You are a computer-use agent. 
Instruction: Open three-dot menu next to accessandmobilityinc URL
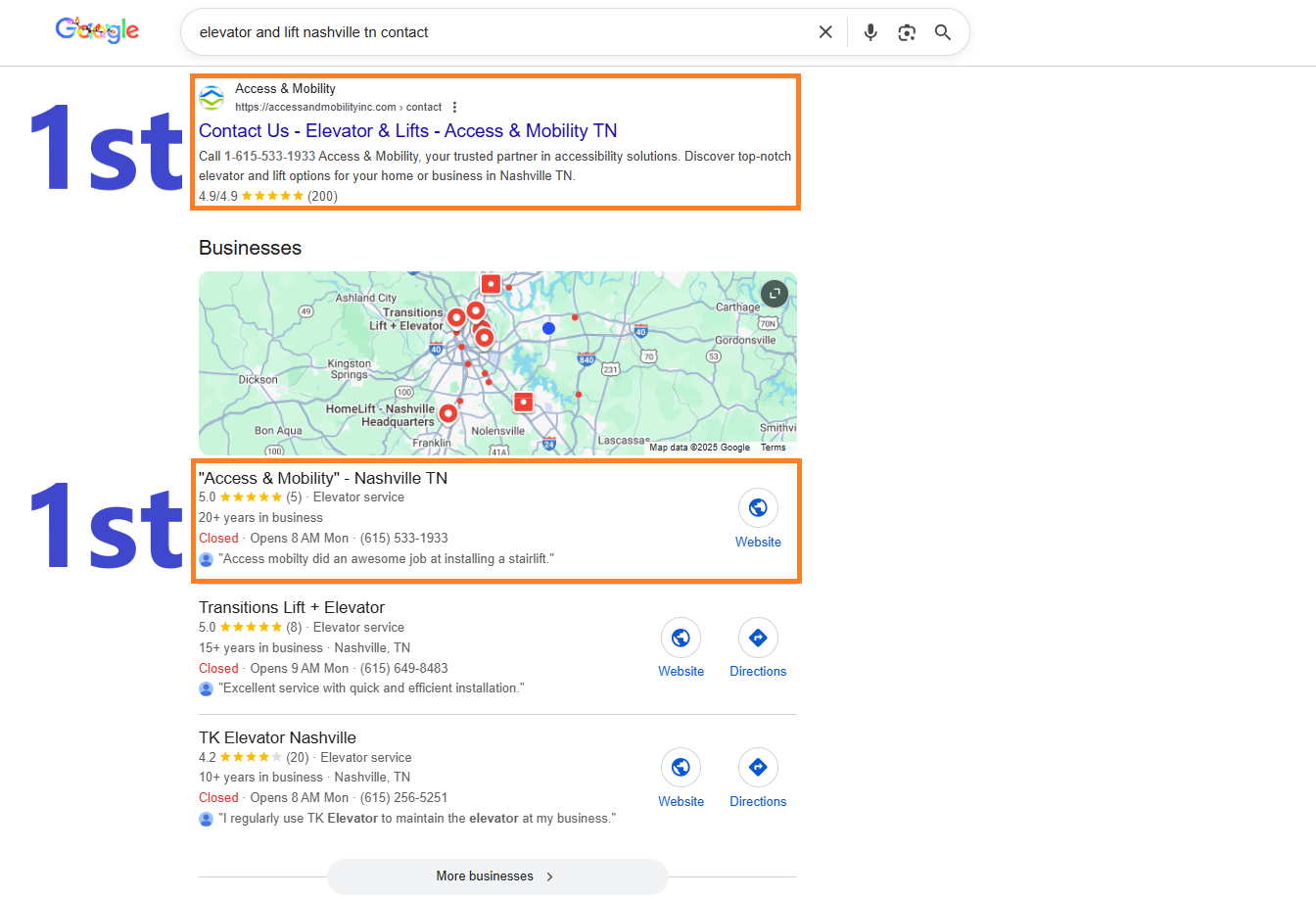(454, 108)
